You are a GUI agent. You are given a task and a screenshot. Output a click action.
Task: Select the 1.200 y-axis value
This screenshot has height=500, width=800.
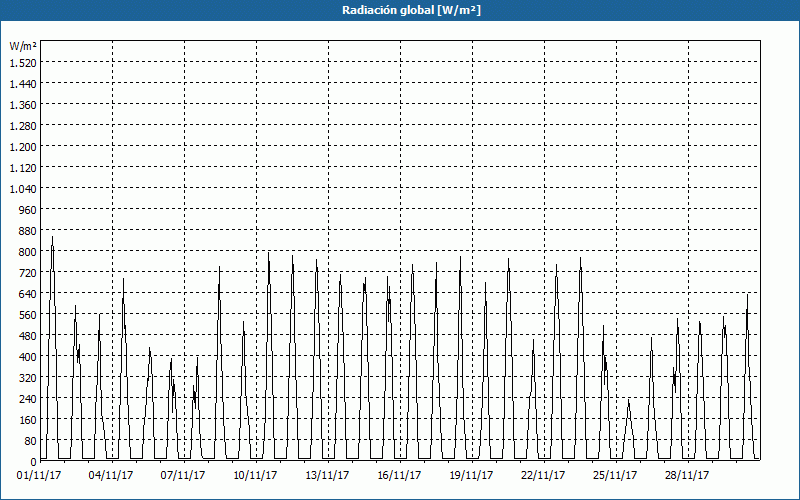click(x=23, y=146)
